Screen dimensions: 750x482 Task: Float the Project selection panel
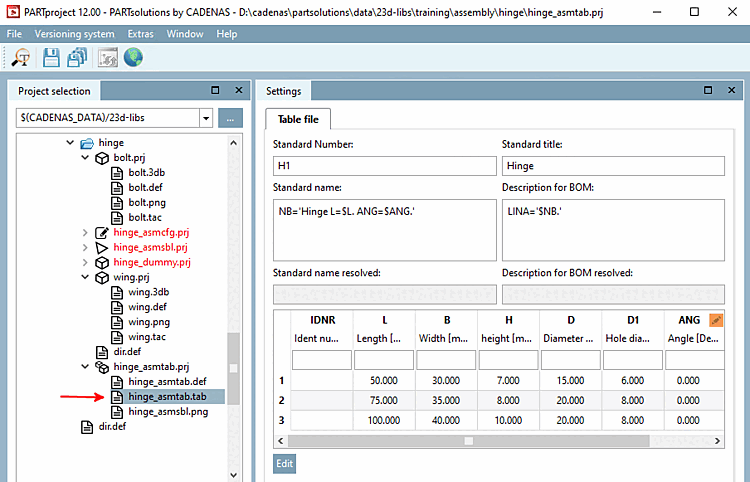(x=215, y=91)
